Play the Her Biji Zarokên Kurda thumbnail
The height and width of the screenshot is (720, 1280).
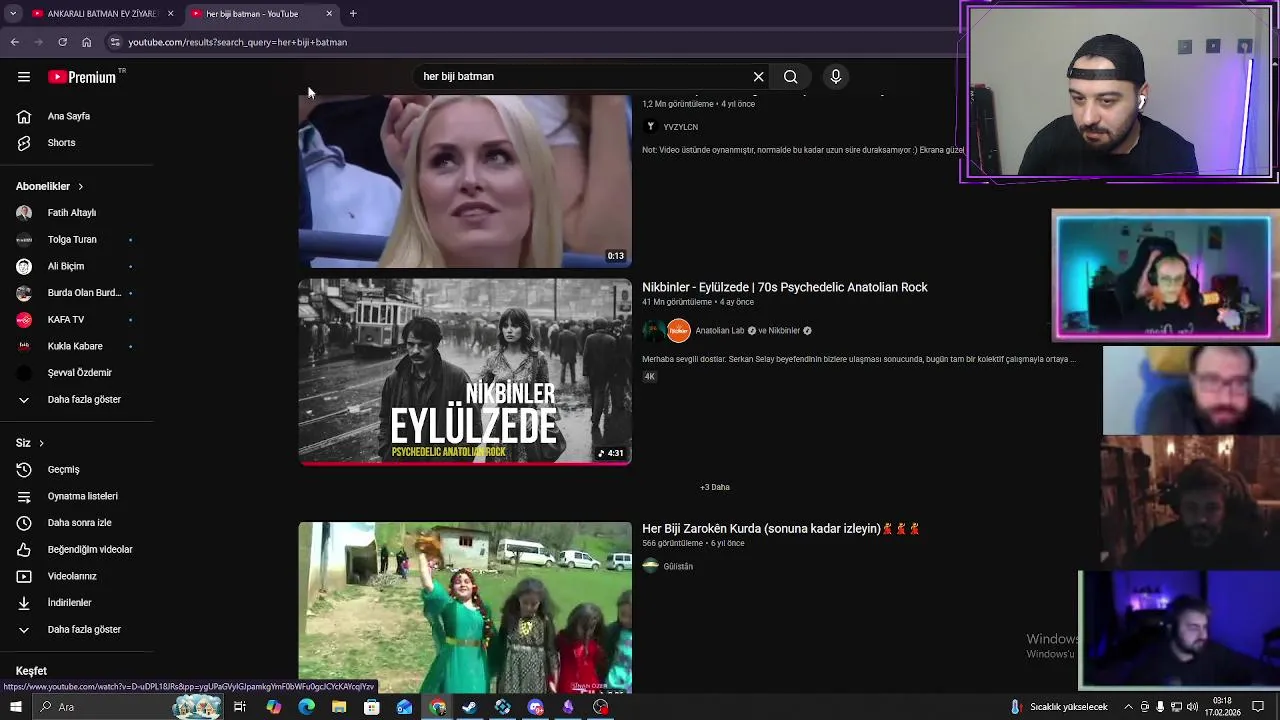click(x=465, y=607)
